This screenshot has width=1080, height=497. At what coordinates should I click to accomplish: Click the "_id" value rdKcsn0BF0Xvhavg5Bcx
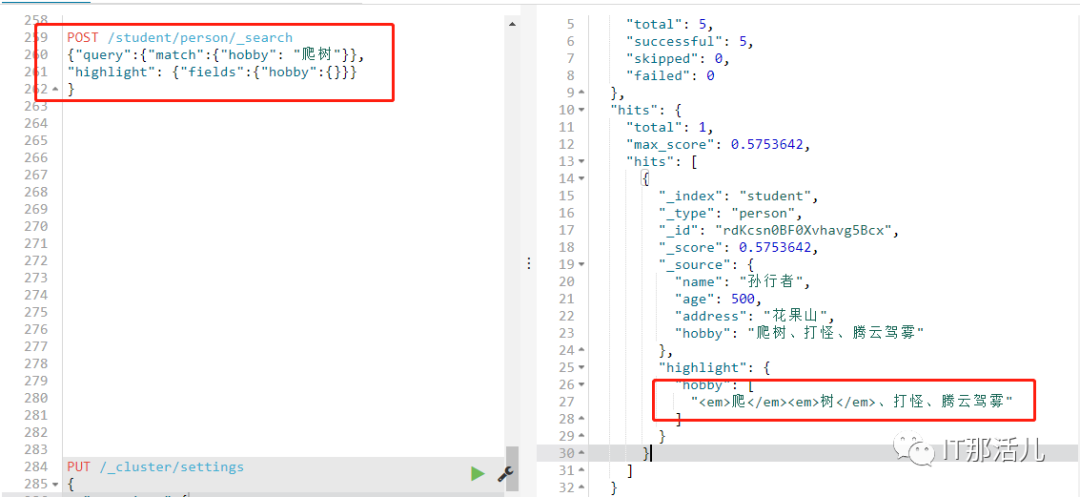(802, 231)
